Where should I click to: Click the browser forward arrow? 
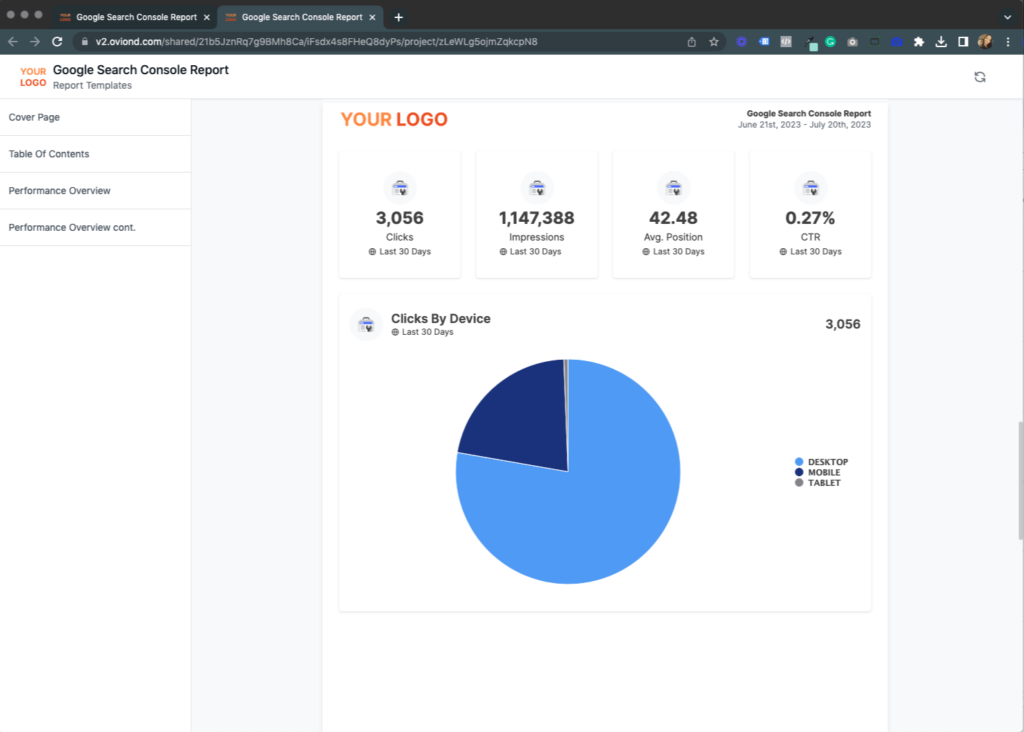(x=35, y=42)
